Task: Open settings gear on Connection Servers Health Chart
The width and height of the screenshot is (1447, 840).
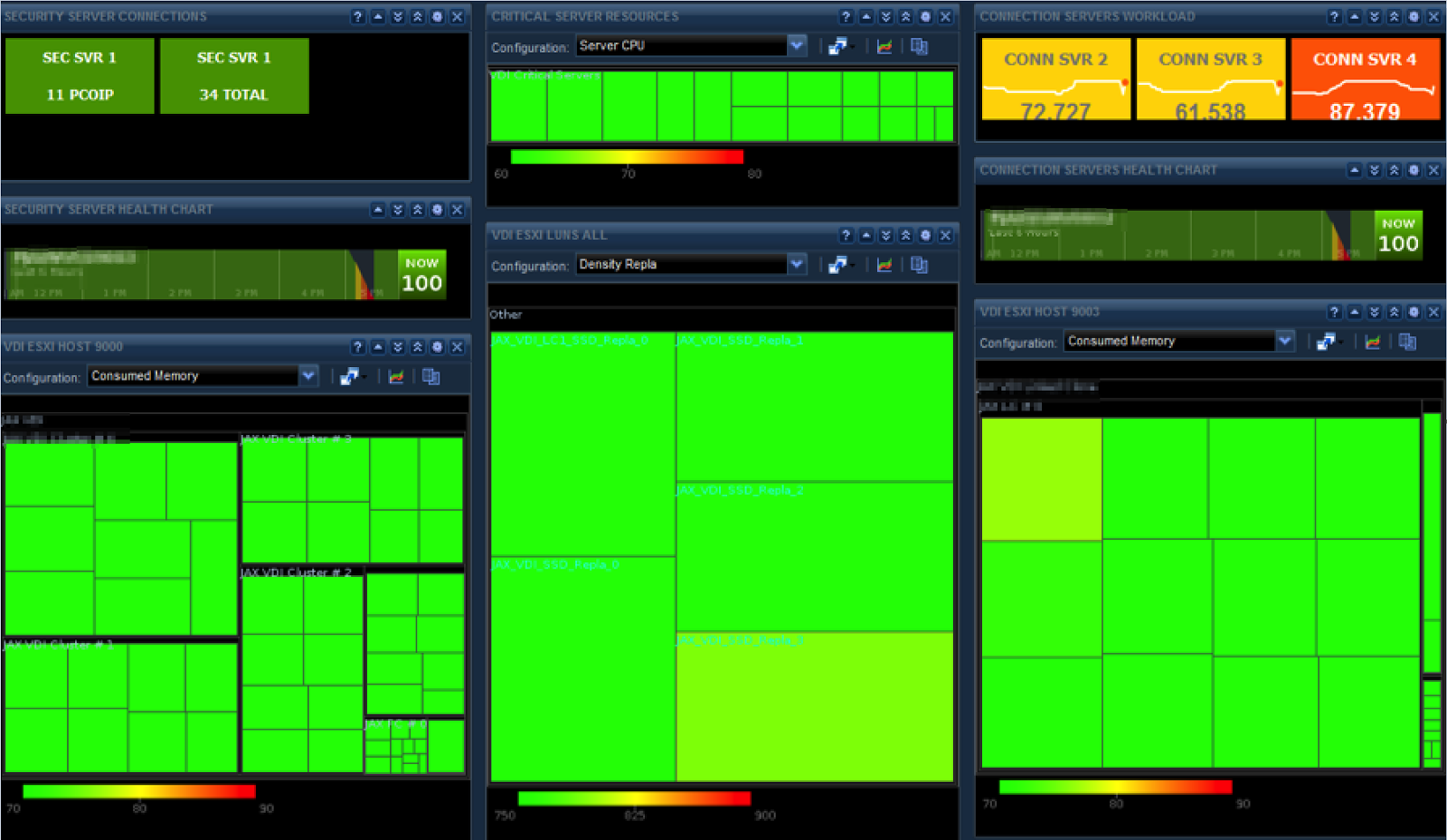Action: pos(1414,170)
